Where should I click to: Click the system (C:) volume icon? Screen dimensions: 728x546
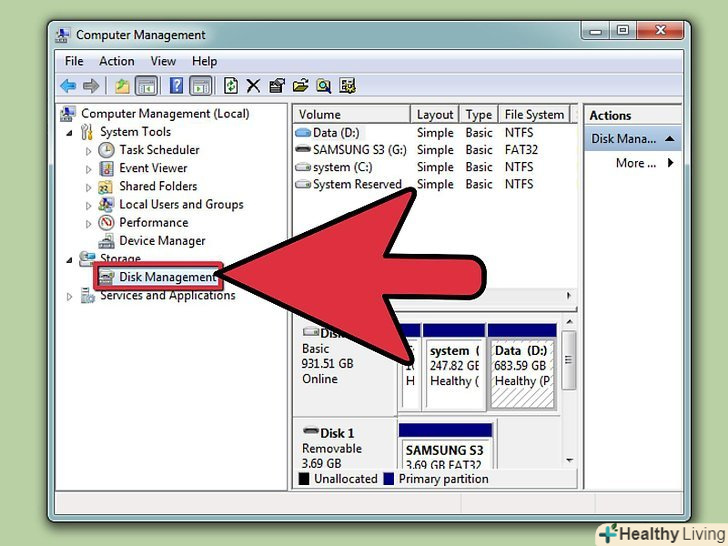click(303, 167)
